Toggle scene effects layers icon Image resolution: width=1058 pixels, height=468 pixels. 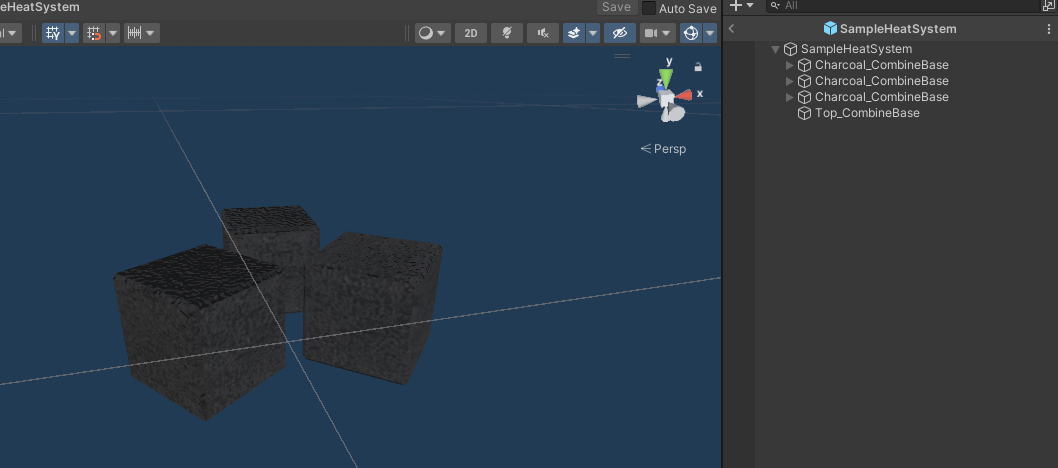point(574,33)
